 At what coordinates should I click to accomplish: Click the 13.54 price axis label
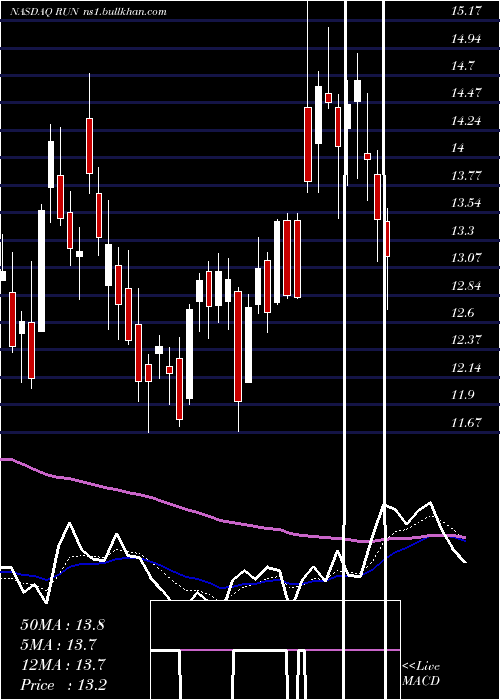[466, 203]
